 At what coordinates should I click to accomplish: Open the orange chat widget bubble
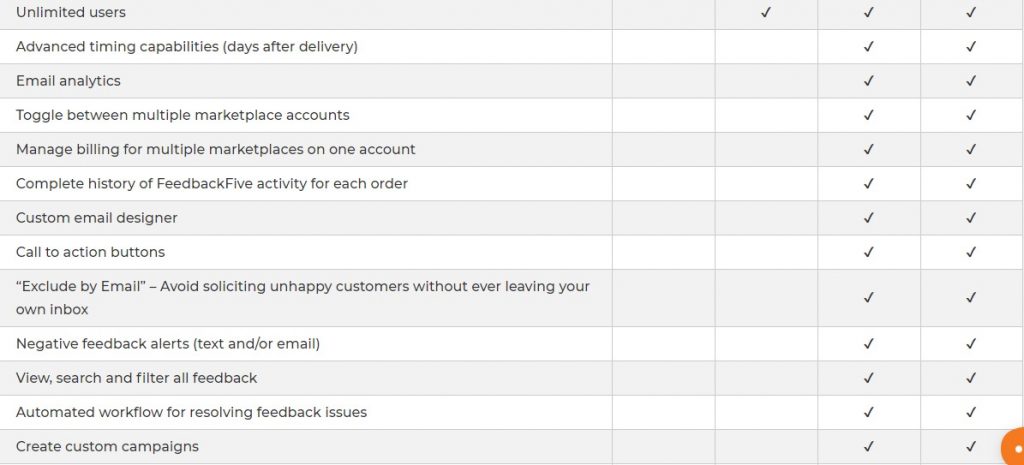[1013, 448]
